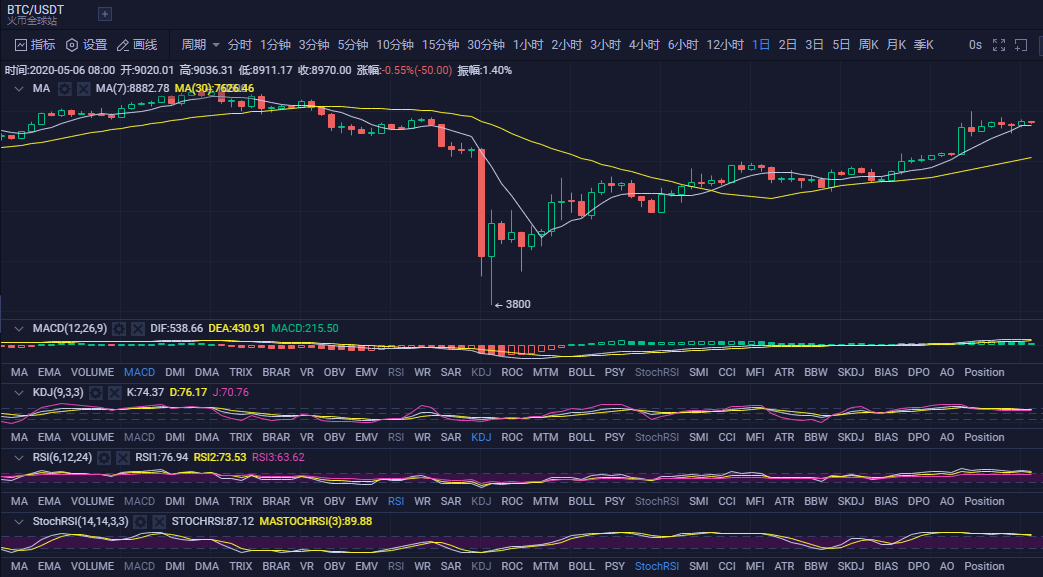
Task: Click the BTC/USDT pair title
Action: coord(35,9)
